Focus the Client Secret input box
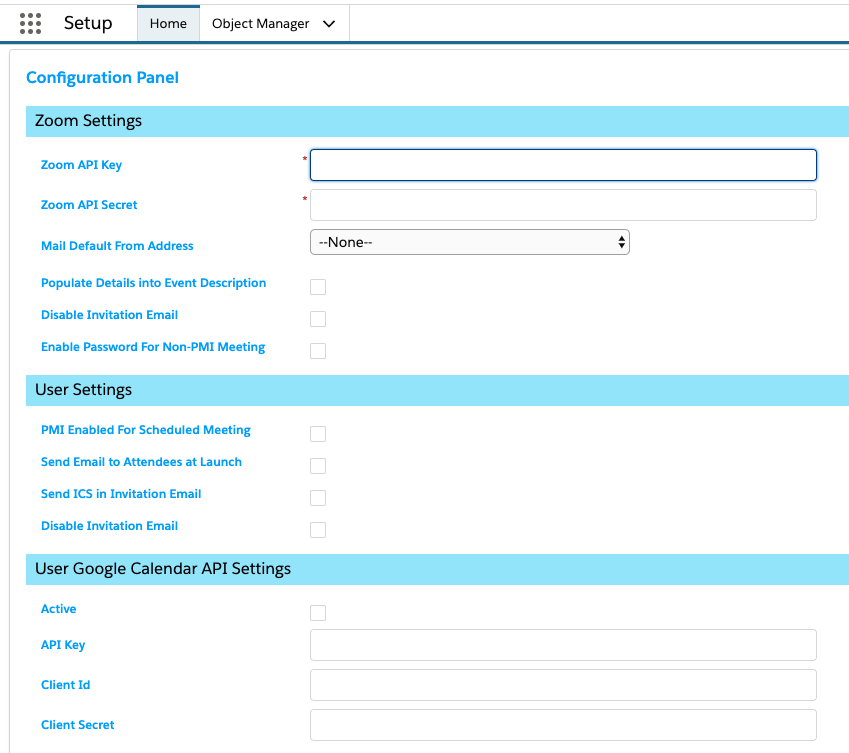This screenshot has width=849, height=753. pyautogui.click(x=563, y=725)
